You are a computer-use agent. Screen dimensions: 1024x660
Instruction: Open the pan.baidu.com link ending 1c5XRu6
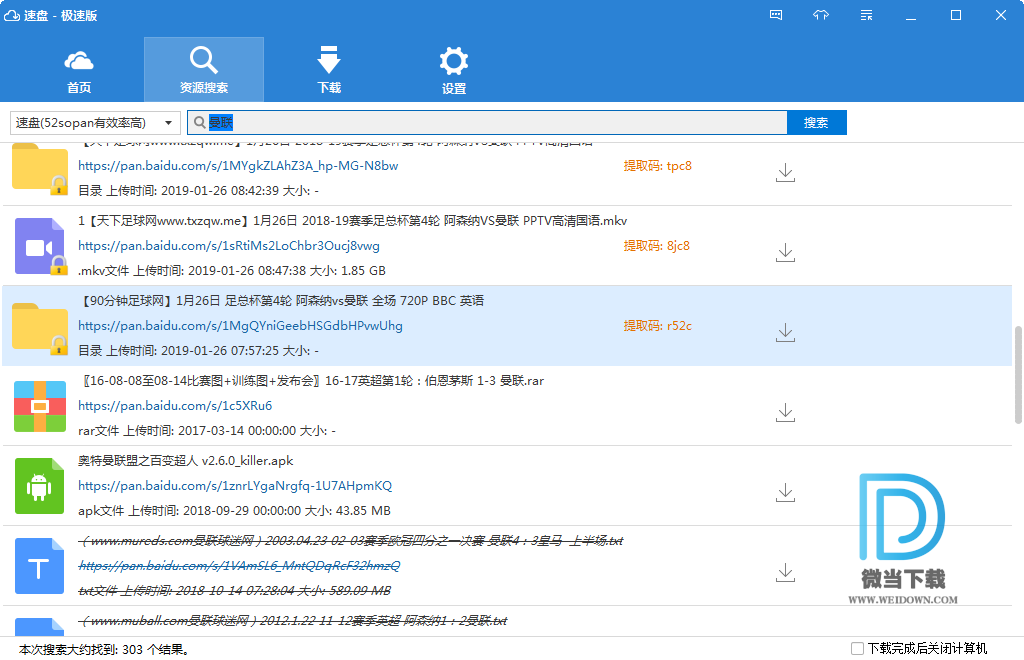(x=175, y=406)
